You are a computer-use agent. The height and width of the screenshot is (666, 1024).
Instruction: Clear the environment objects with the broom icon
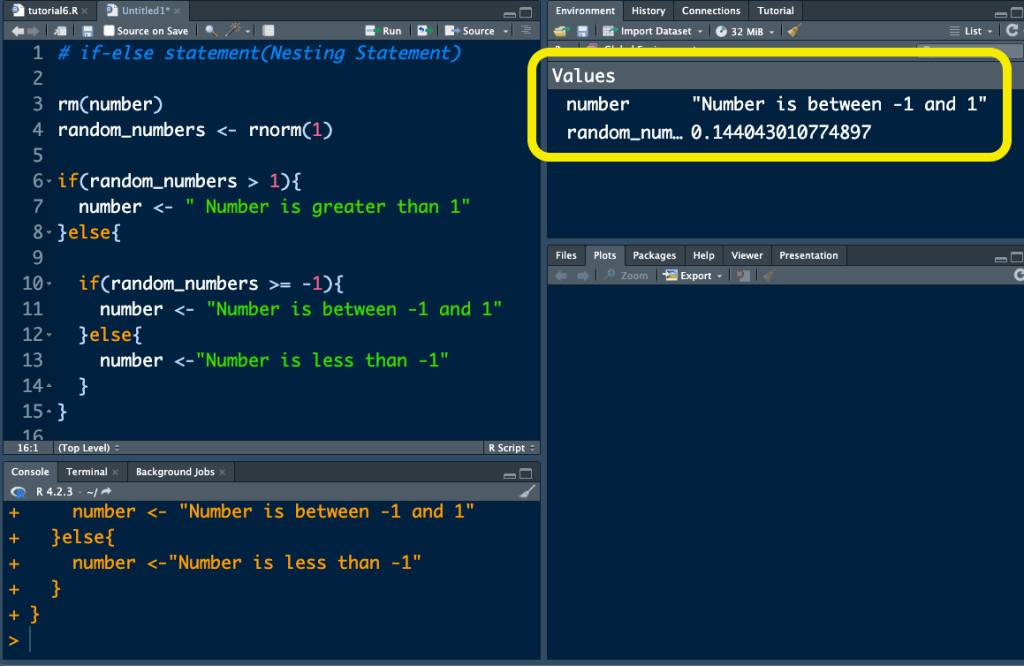click(794, 31)
